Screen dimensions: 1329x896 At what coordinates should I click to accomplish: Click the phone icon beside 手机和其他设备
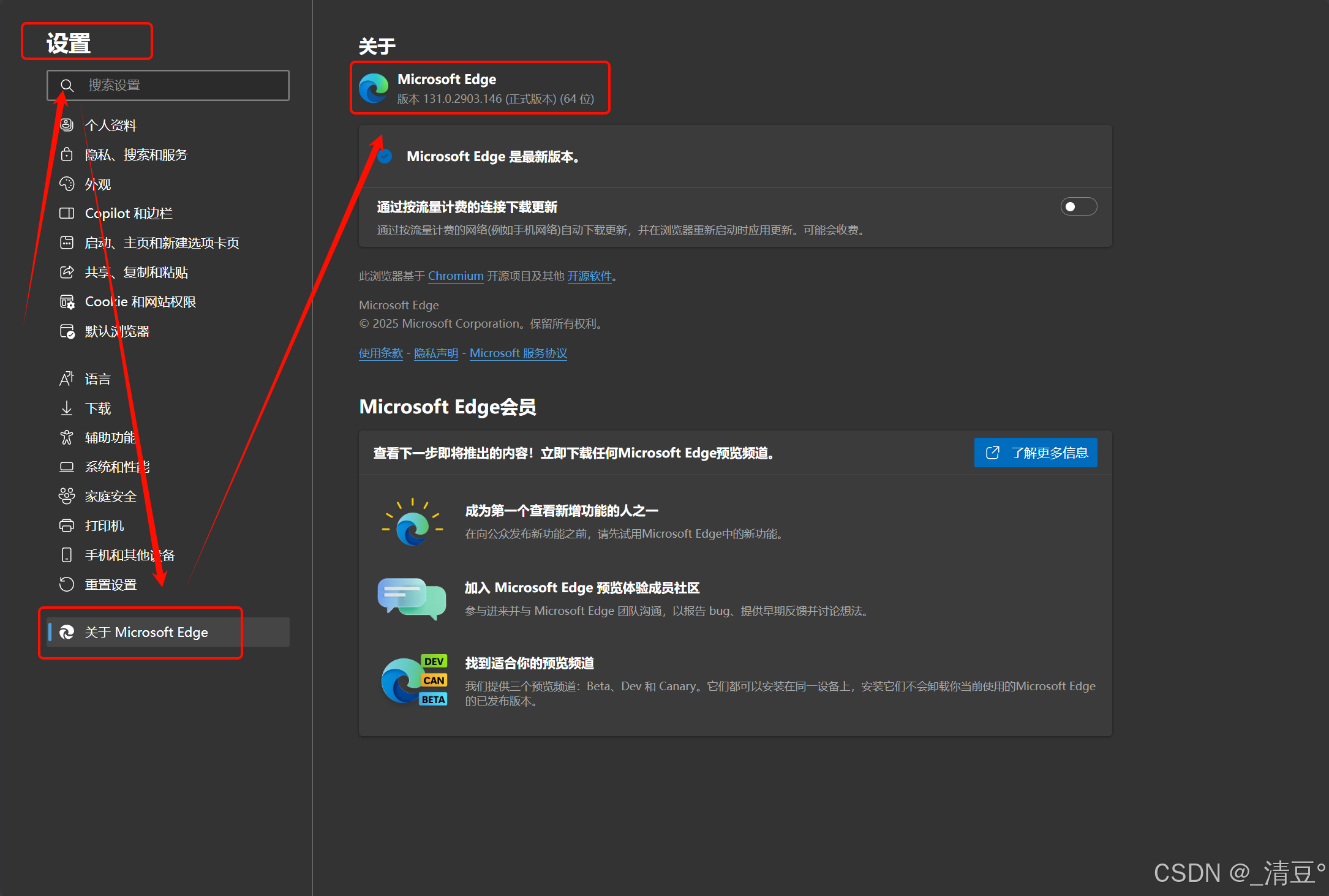pyautogui.click(x=67, y=555)
